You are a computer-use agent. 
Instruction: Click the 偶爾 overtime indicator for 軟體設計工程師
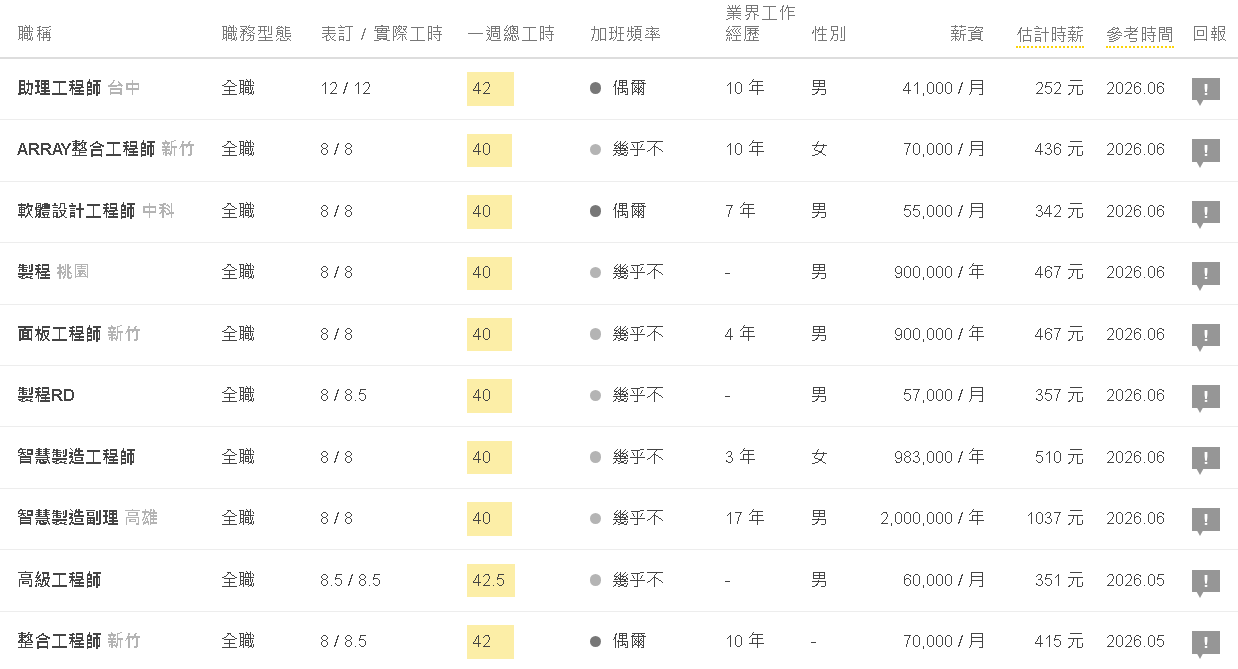(618, 211)
